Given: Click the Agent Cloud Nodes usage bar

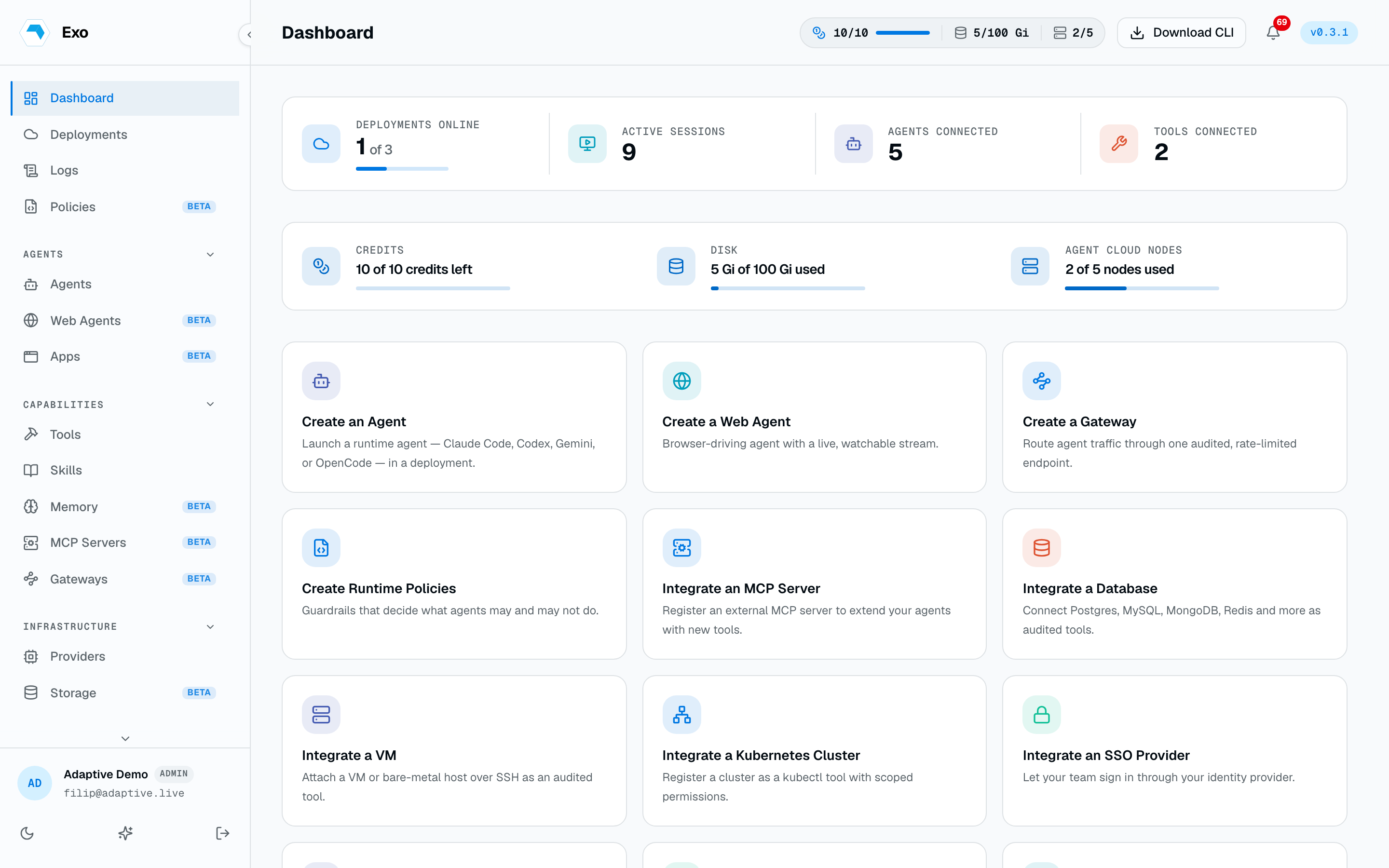Looking at the screenshot, I should [1142, 288].
